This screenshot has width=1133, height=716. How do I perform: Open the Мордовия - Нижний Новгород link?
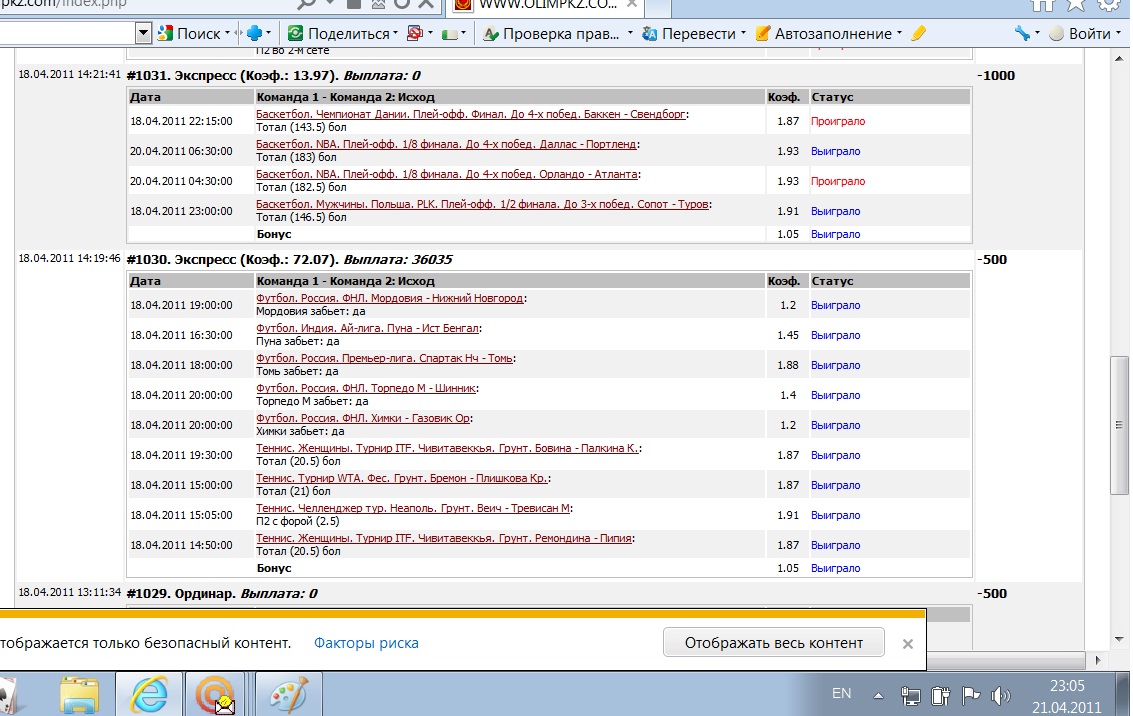389,298
